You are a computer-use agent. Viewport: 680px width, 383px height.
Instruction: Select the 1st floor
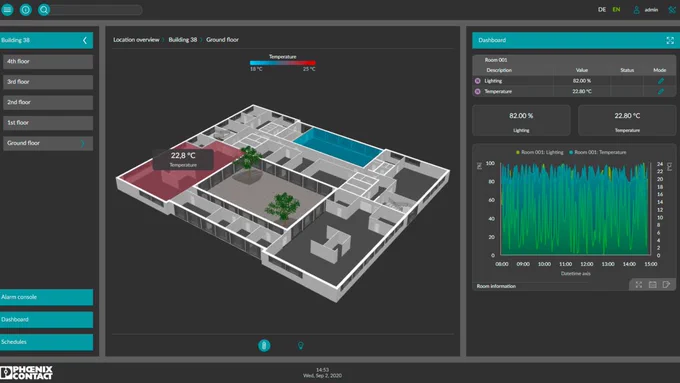pos(48,123)
